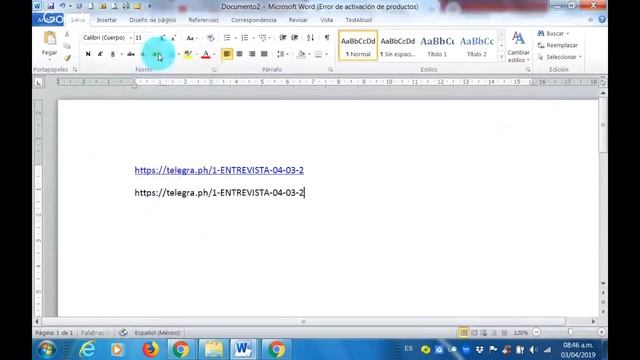This screenshot has height=360, width=640.
Task: Click the volume speaker icon in system tray
Action: point(533,350)
